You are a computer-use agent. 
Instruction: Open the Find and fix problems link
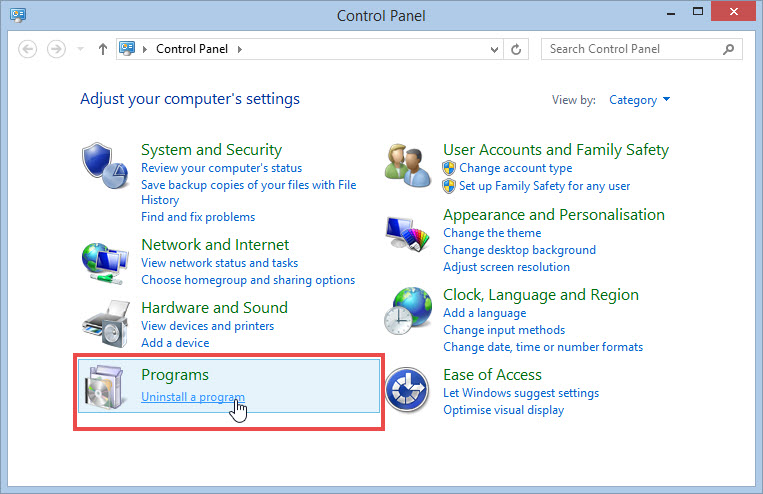[x=198, y=217]
